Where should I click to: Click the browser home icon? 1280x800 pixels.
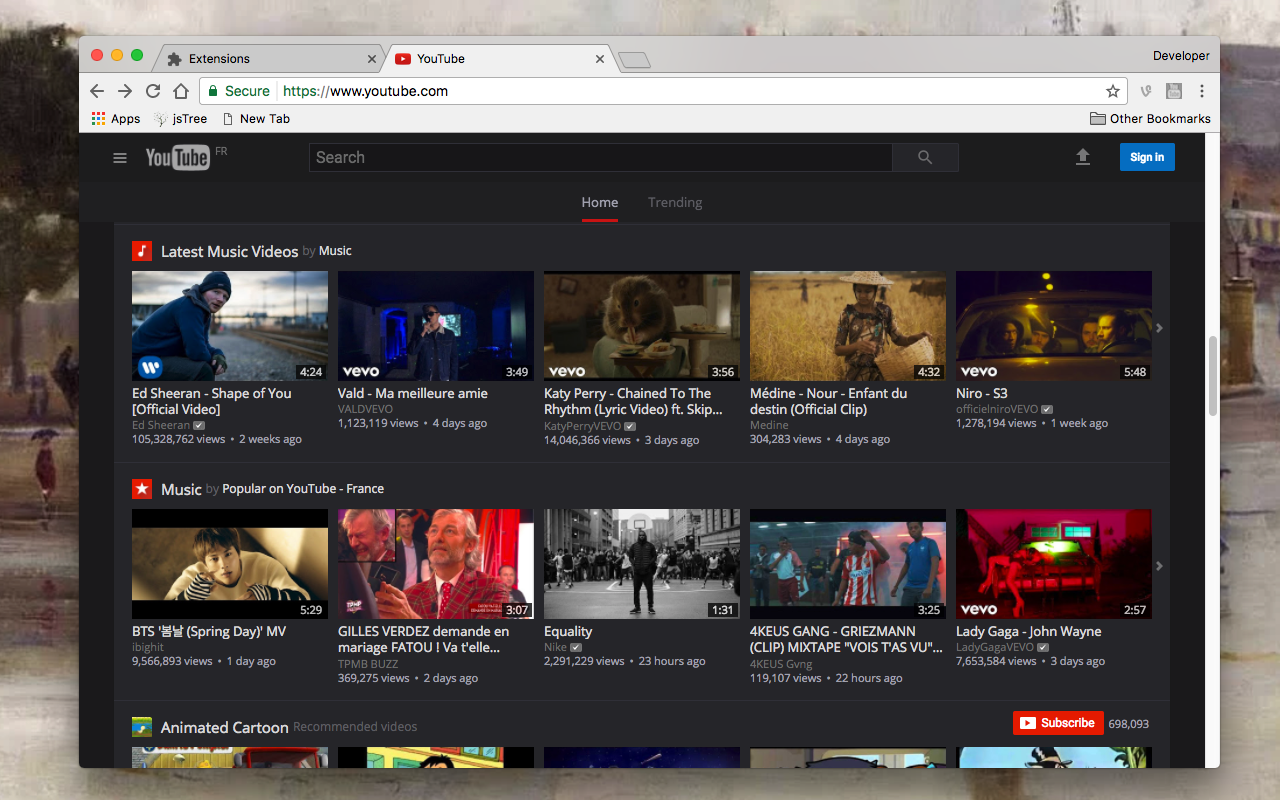(x=180, y=90)
